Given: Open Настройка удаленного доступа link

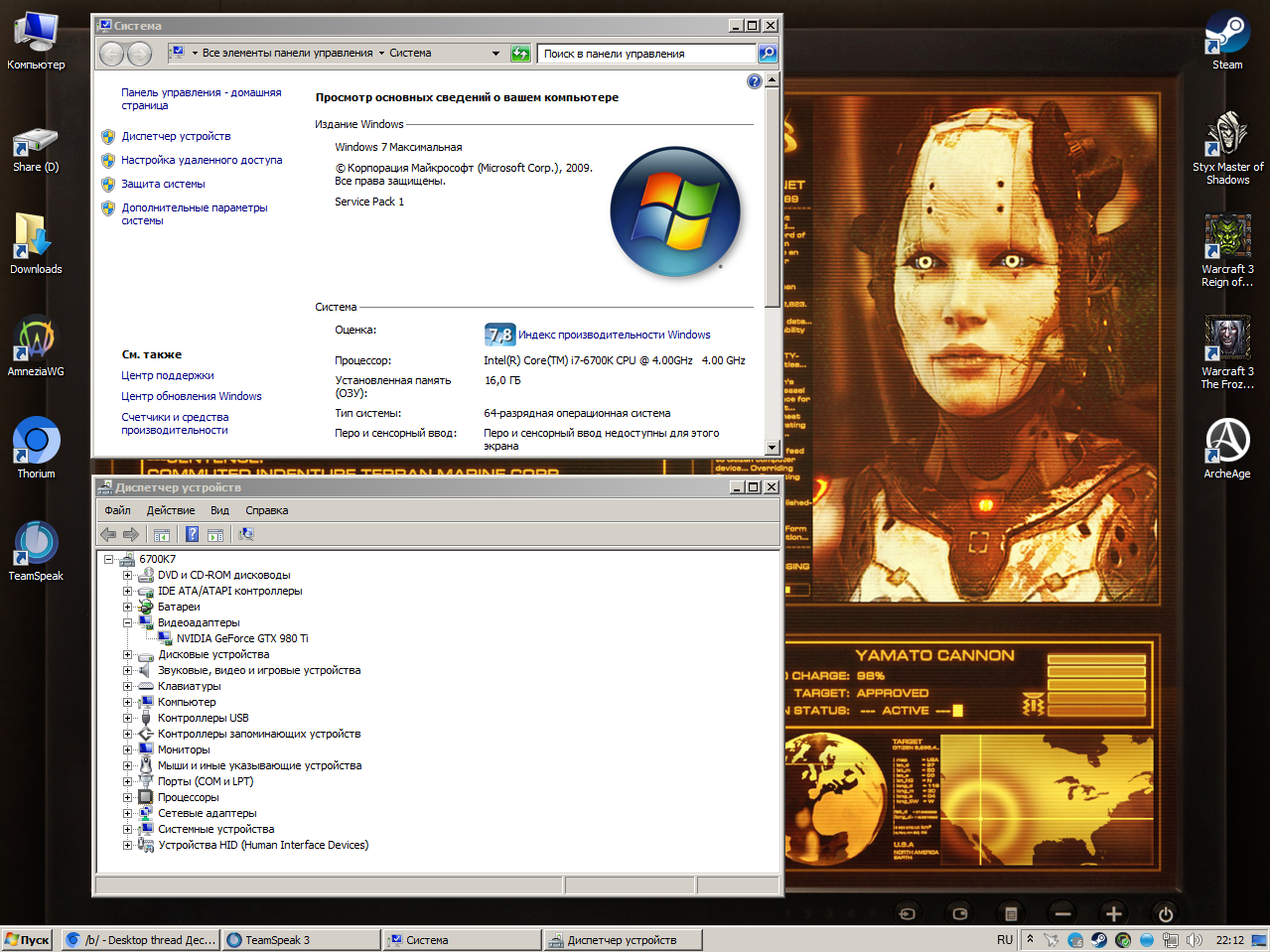Looking at the screenshot, I should coord(202,160).
